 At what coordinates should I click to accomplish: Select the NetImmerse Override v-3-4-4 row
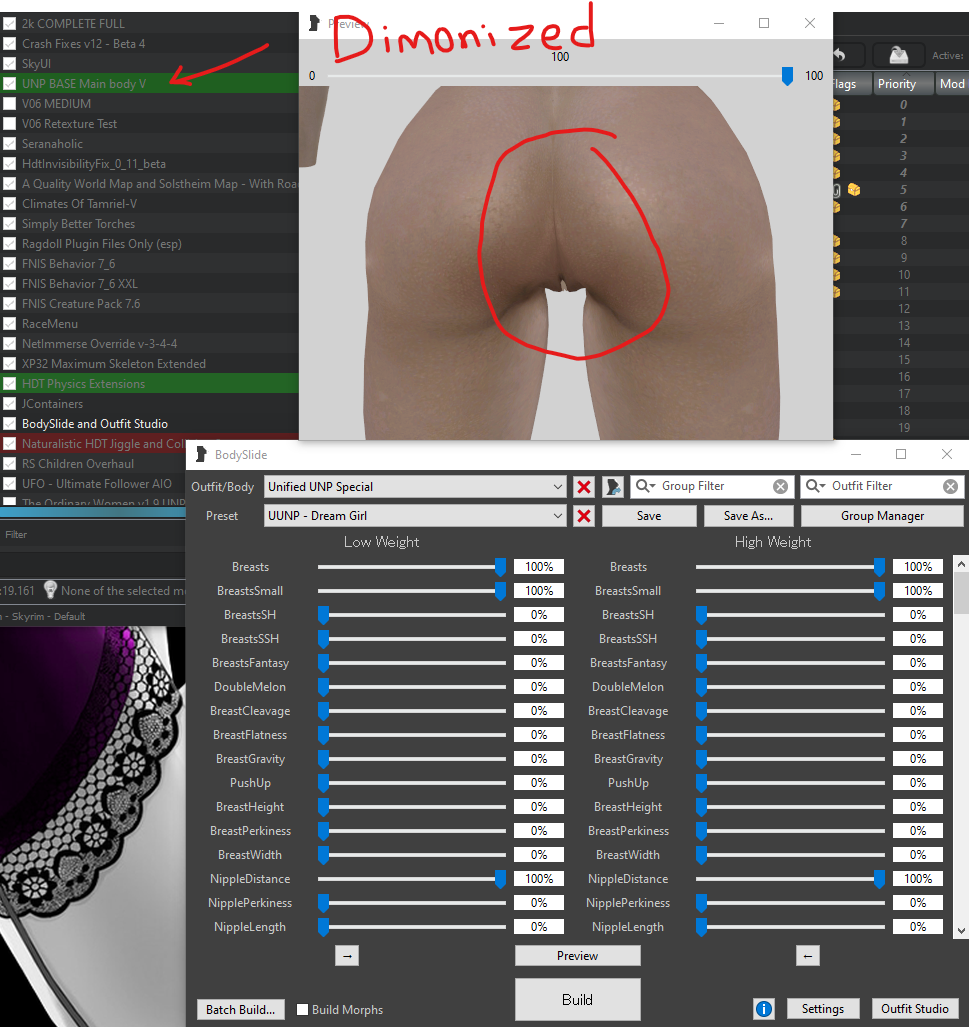(x=149, y=344)
